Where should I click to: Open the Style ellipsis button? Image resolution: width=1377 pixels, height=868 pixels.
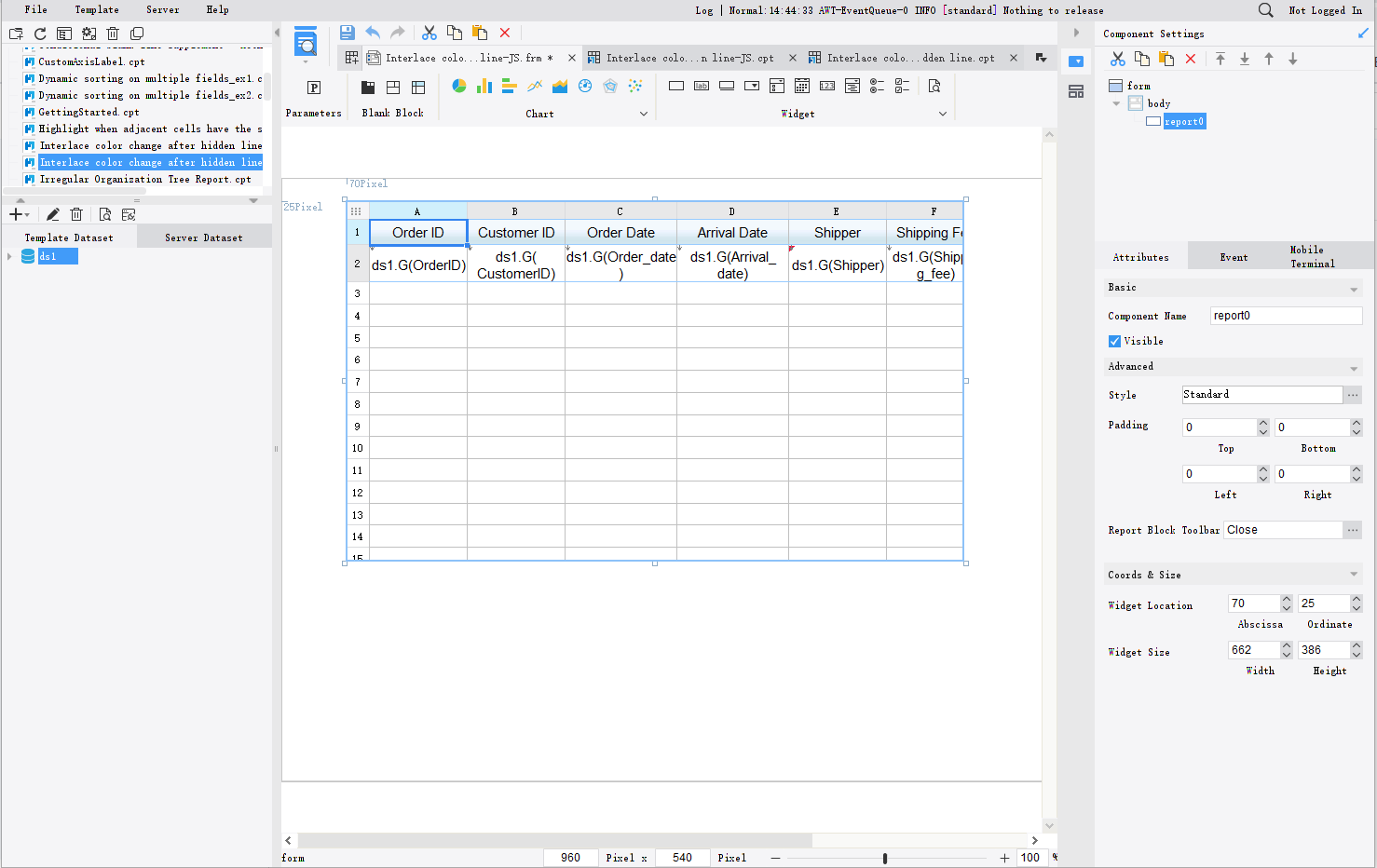click(x=1353, y=395)
